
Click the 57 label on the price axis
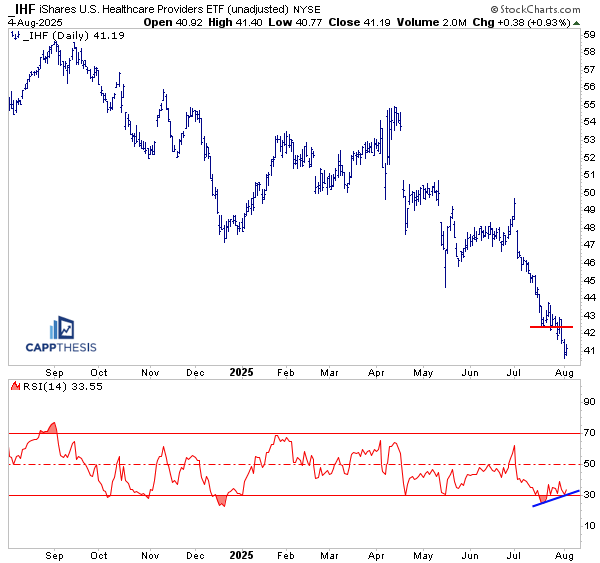coord(589,70)
